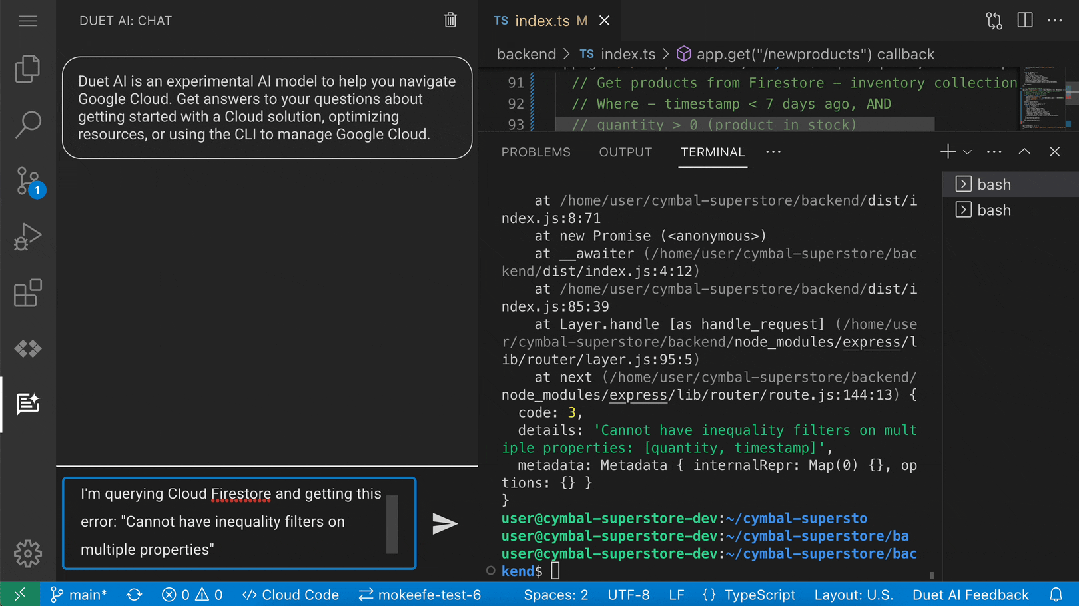Screen dimensions: 1079x606
Task: Select the Terminal panel tab
Action: pyautogui.click(x=712, y=152)
